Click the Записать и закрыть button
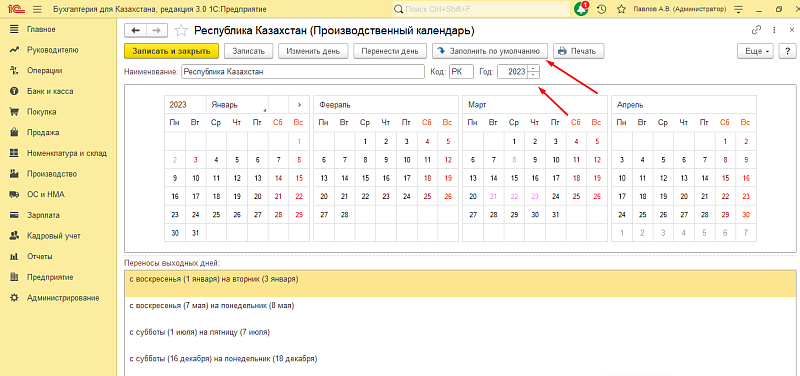The image size is (800, 376). 171,51
